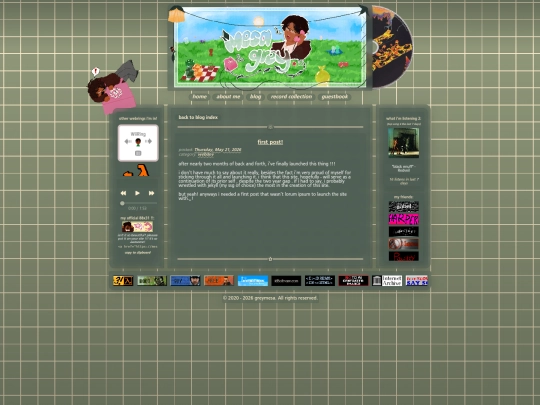Click the music player progress slider
Screen dimensions: 540x405
pos(138,203)
